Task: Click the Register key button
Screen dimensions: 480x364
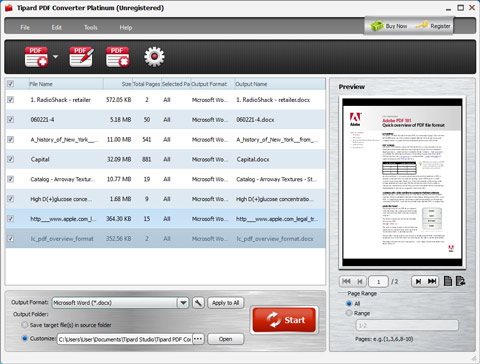Action: (433, 26)
